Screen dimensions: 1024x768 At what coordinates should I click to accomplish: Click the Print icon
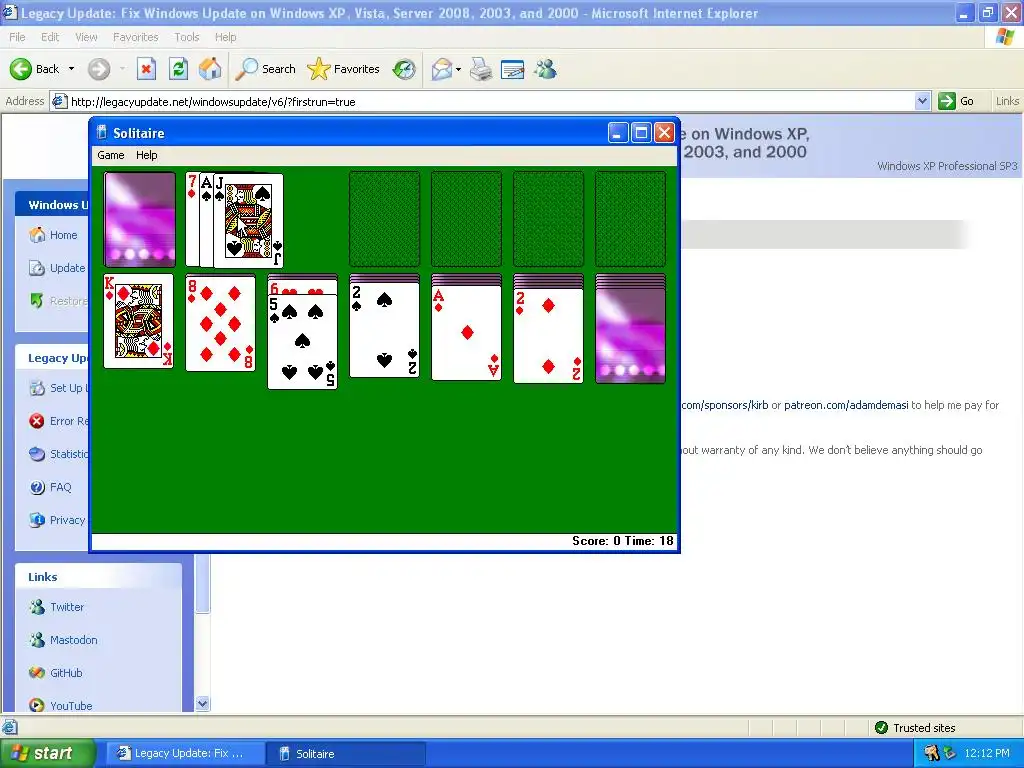(x=481, y=69)
